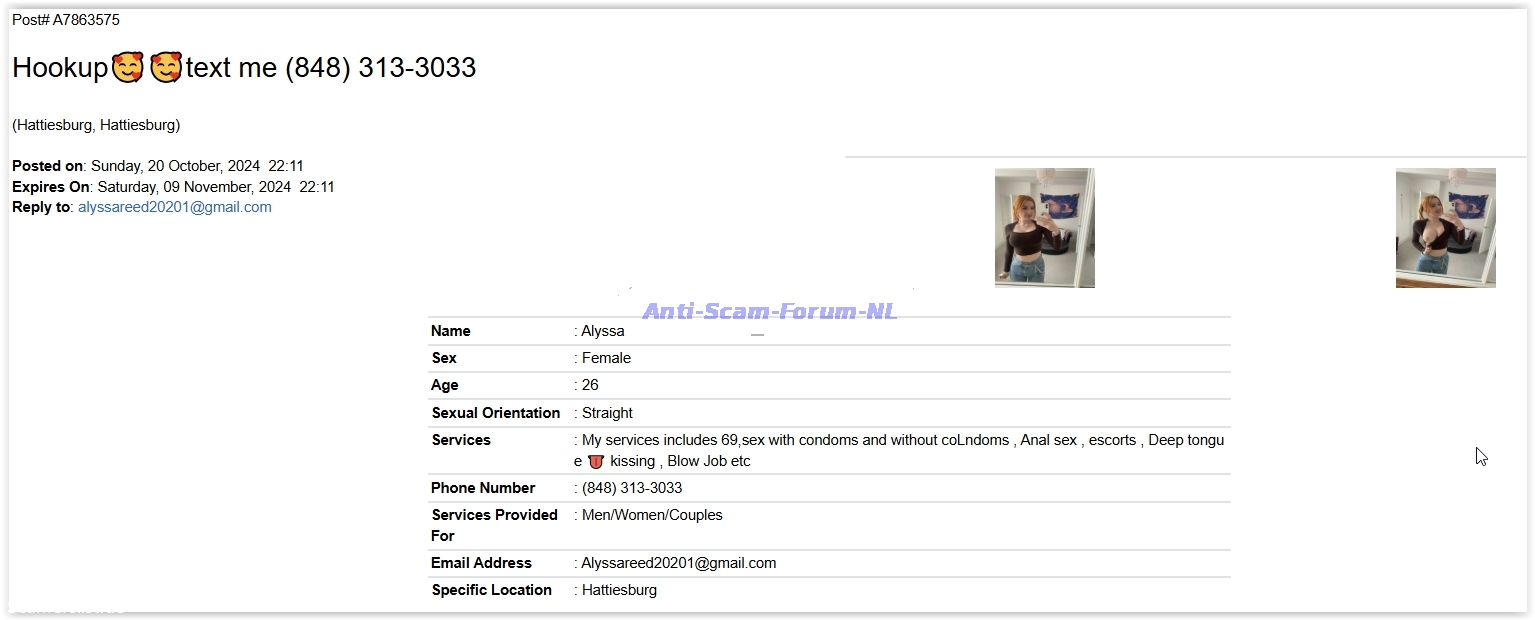Click the Specific Location value Hattiesburg
Viewport: 1535px width, 620px height.
click(619, 590)
